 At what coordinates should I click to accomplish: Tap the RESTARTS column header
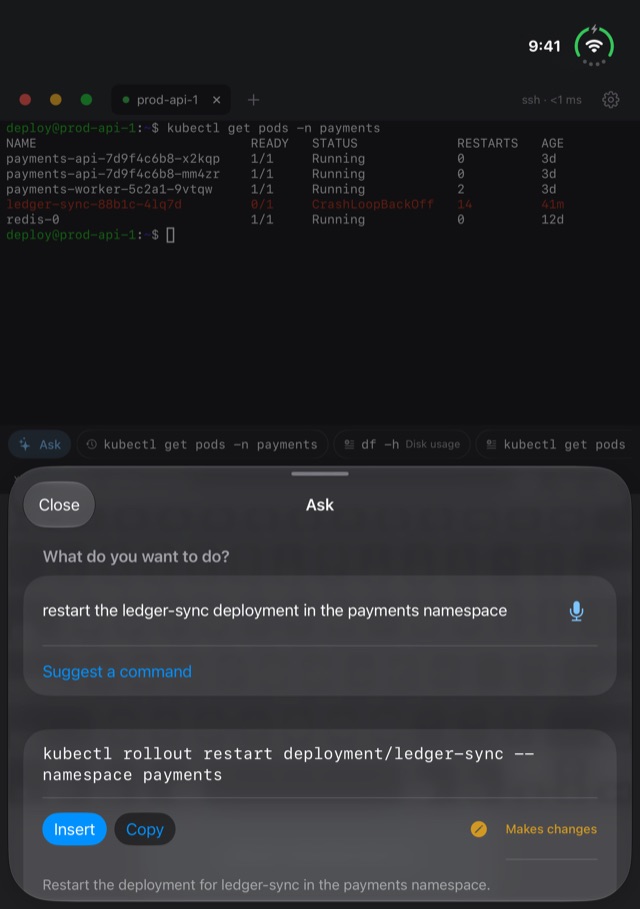(488, 143)
